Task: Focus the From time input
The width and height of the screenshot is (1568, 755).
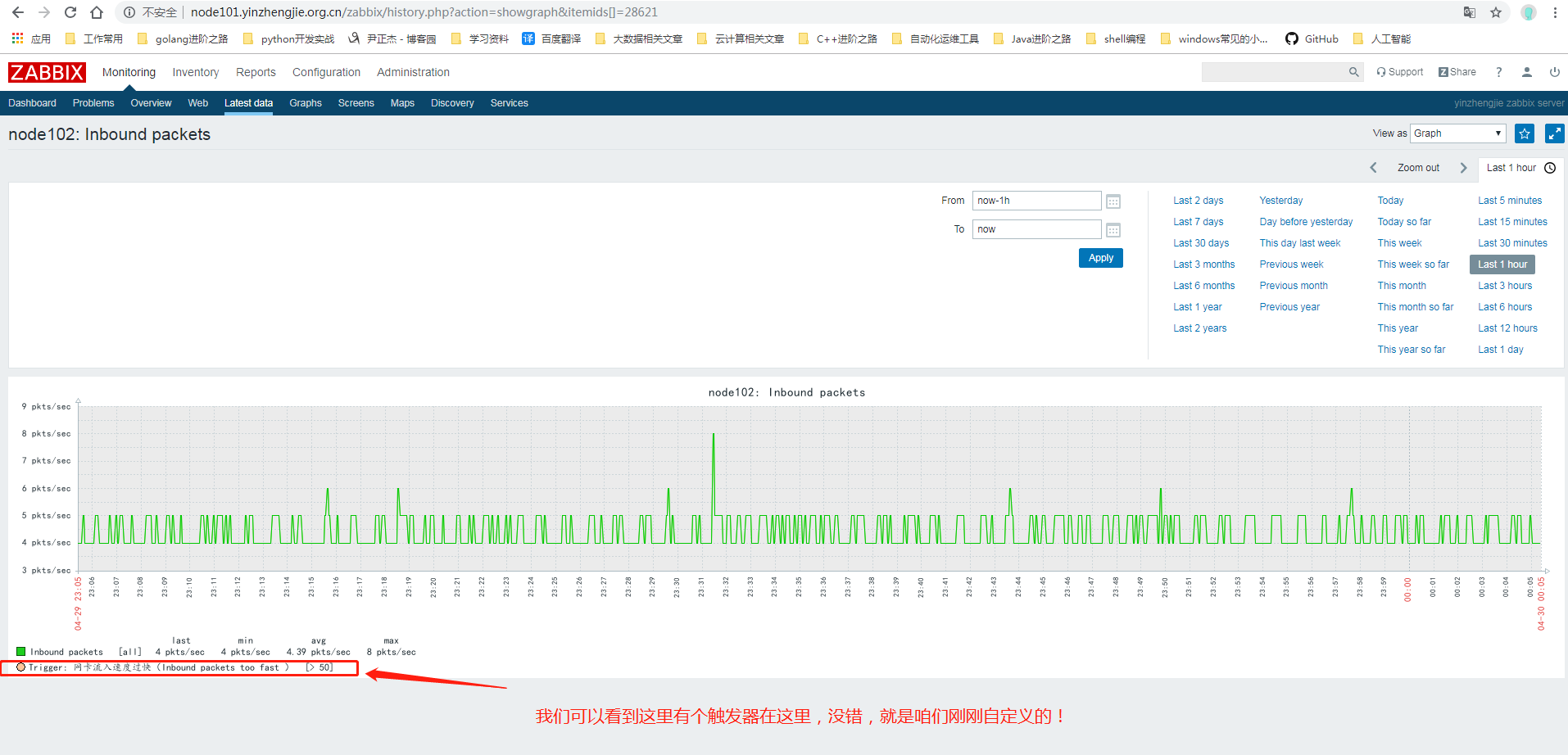Action: coord(1036,201)
